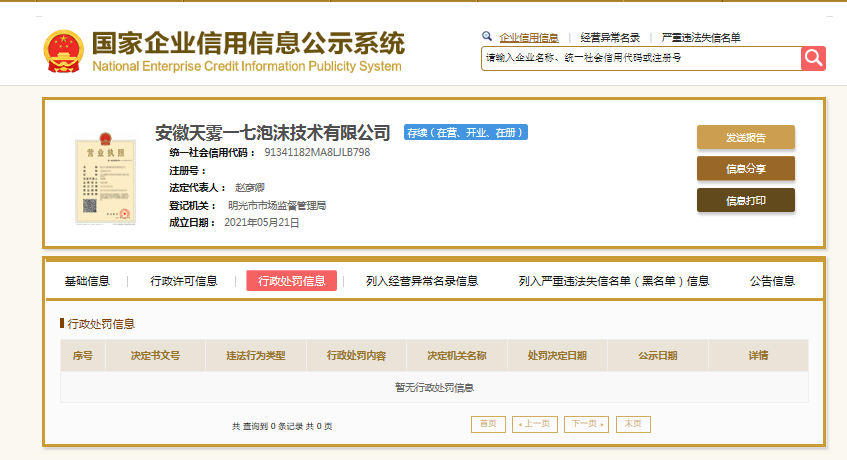This screenshot has width=847, height=460.
Task: Click the 决定机关名称 column header
Action: click(x=457, y=355)
